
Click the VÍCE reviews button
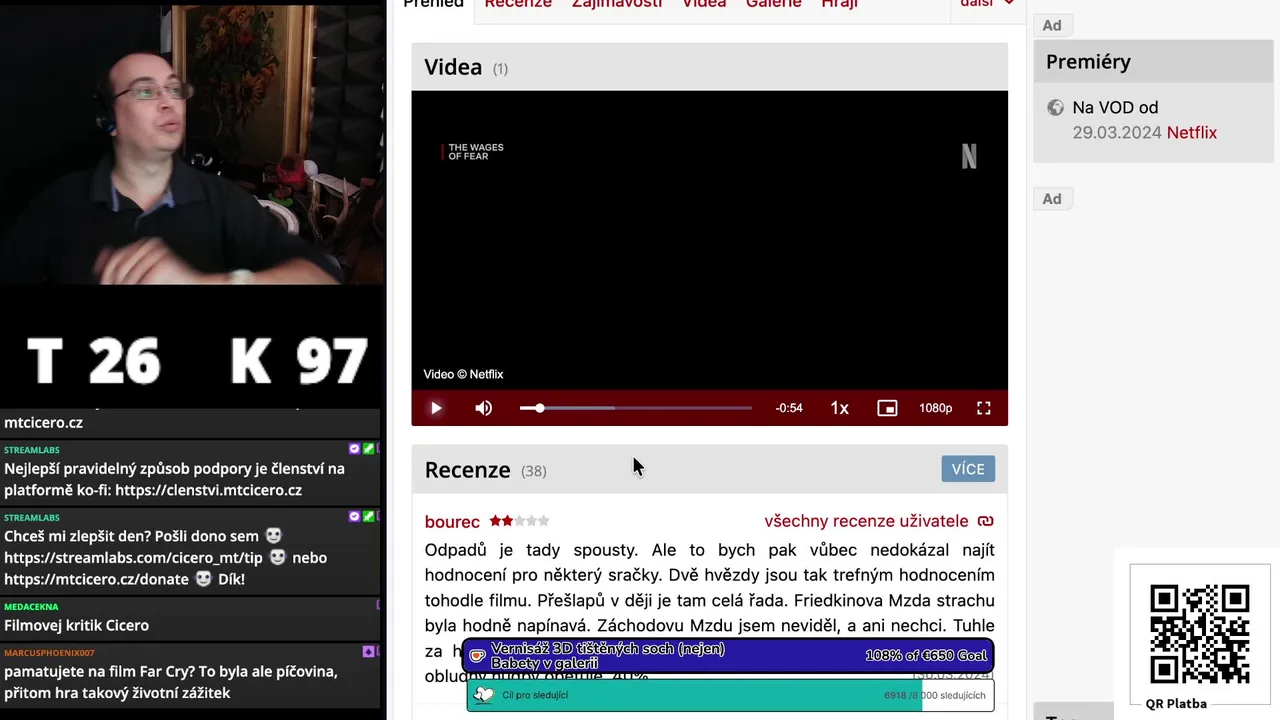968,469
